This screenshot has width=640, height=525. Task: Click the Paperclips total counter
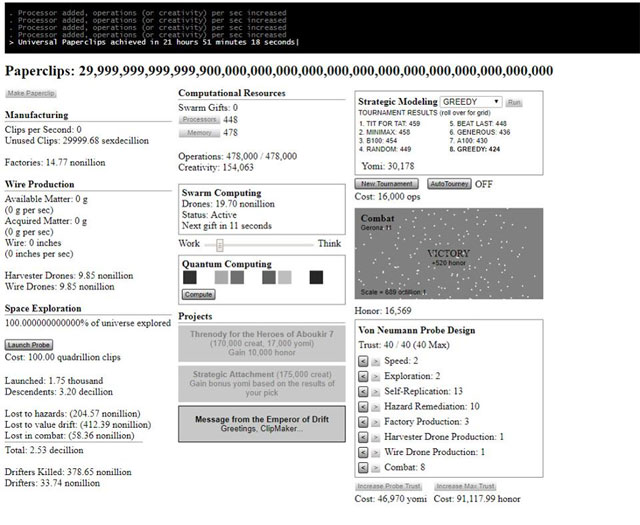click(279, 71)
